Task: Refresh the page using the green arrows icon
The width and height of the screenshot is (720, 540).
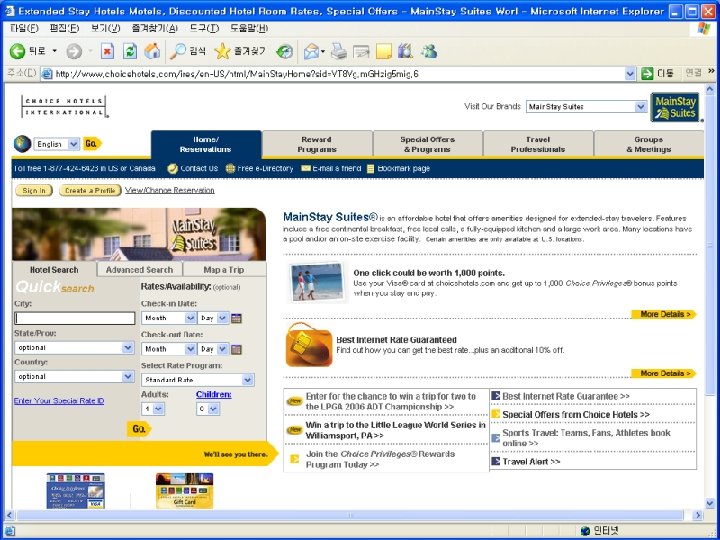Action: pos(130,51)
